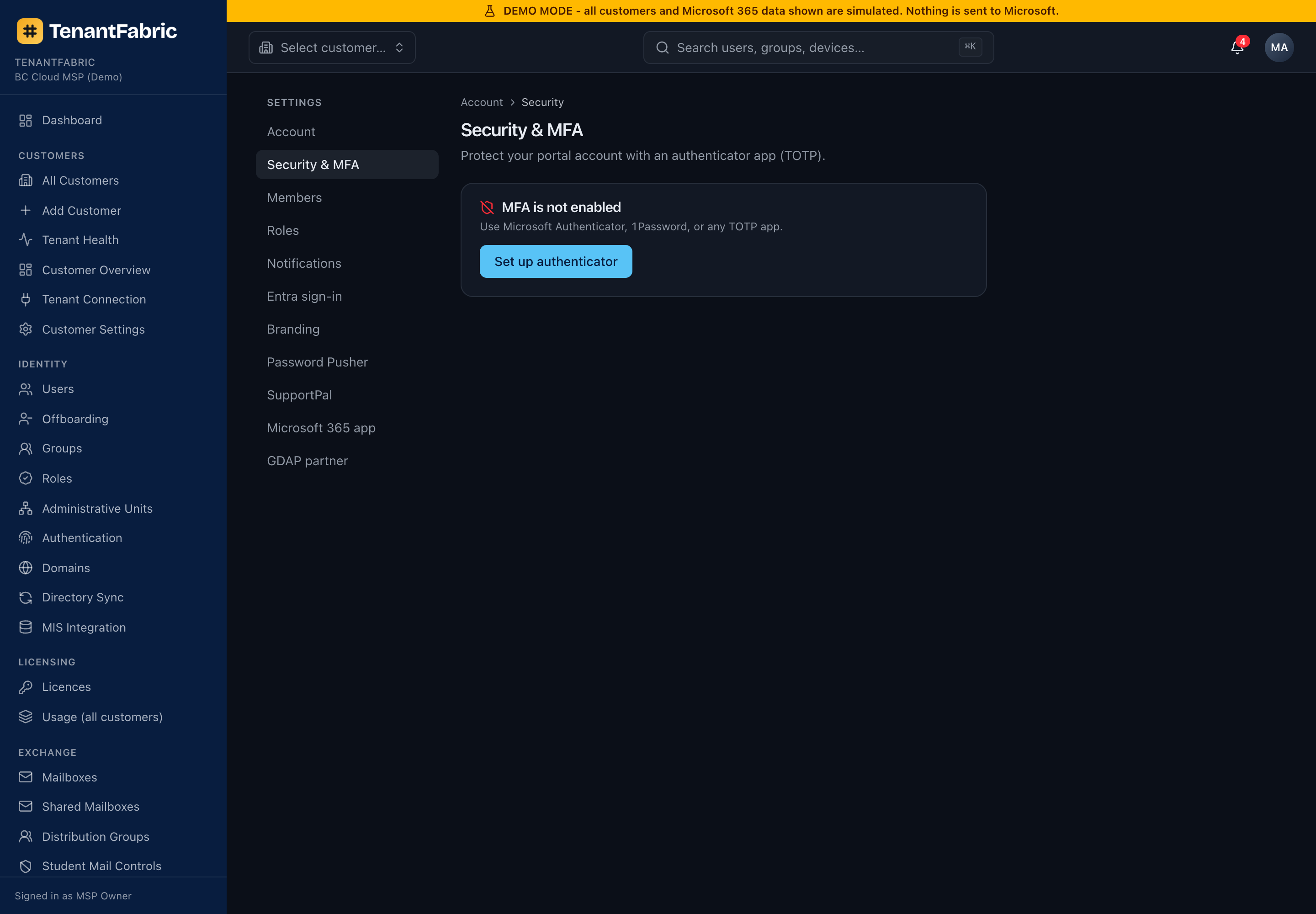Click the Domains globe icon
The height and width of the screenshot is (914, 1316).
click(x=25, y=568)
